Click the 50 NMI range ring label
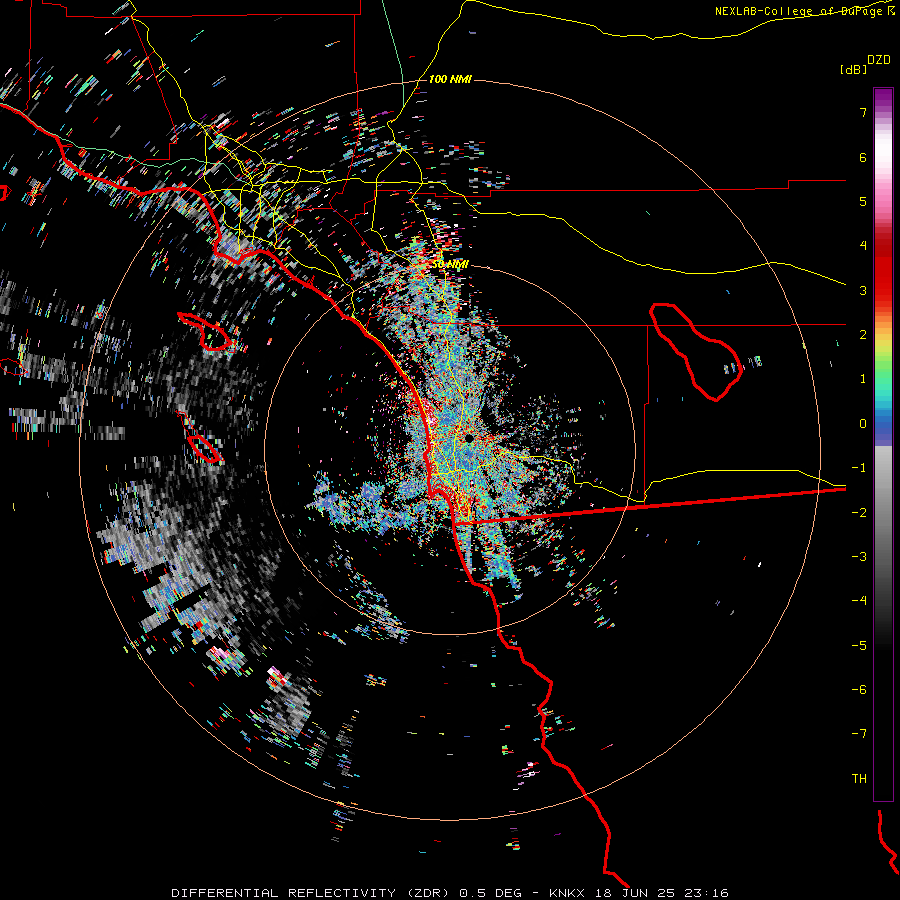This screenshot has height=900, width=900. coord(450,265)
